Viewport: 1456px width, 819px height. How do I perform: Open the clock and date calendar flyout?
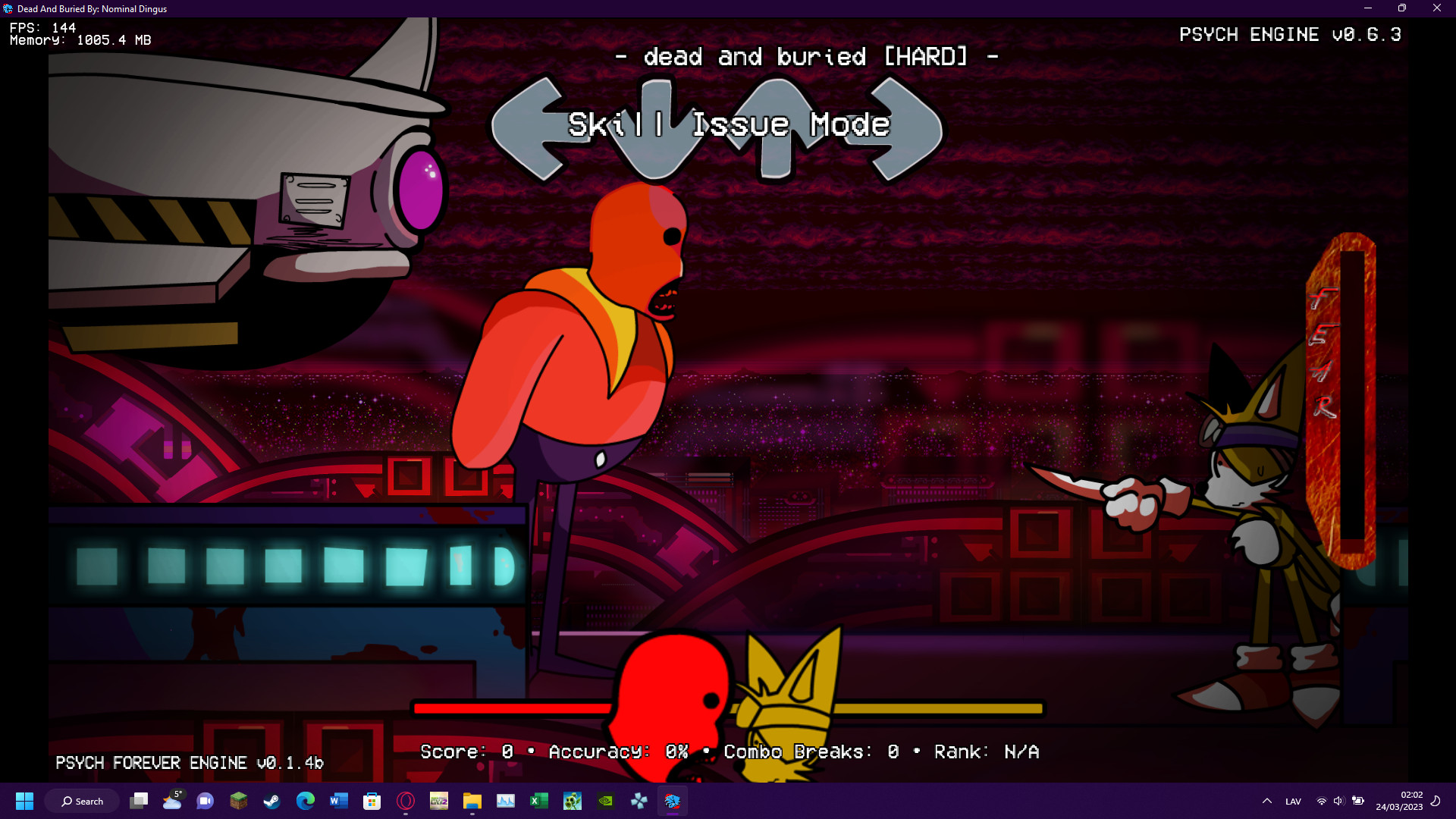pyautogui.click(x=1400, y=801)
